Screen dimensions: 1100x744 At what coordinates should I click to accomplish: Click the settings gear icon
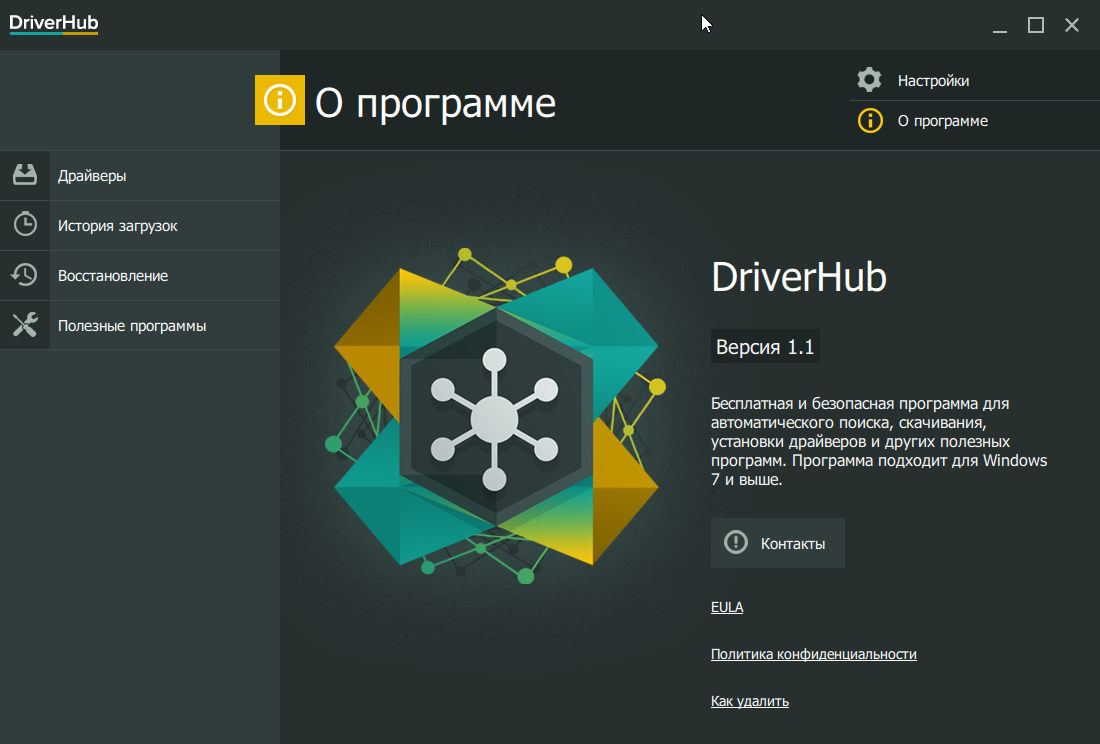coord(870,80)
